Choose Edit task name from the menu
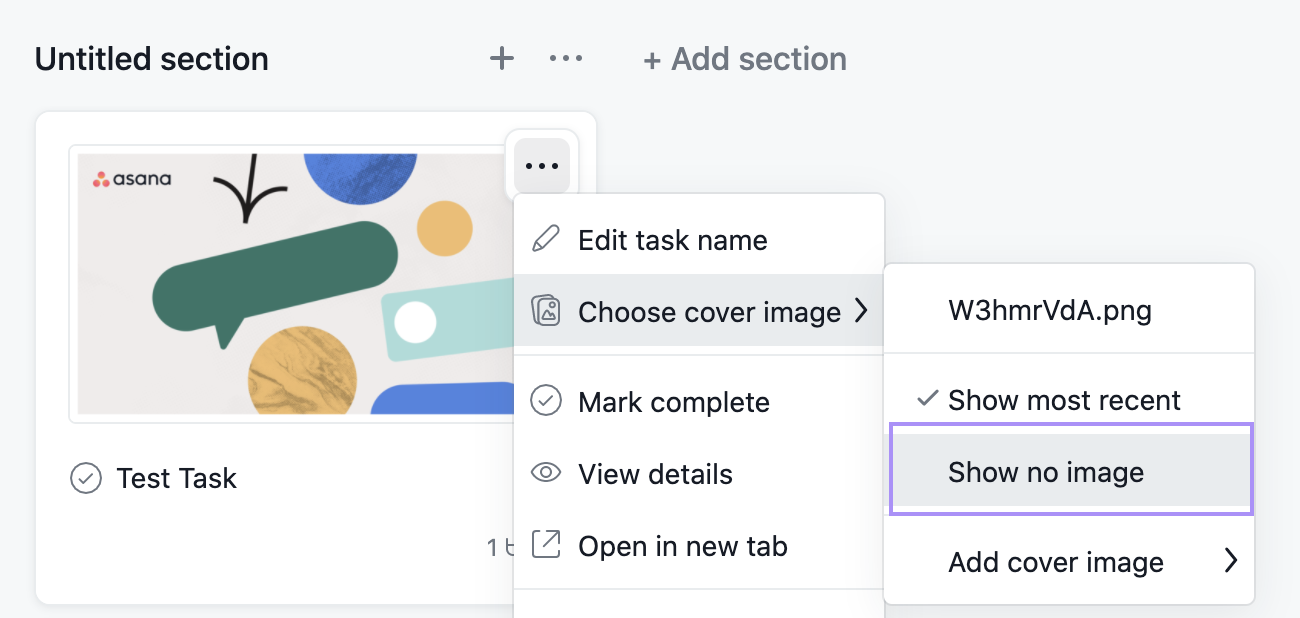 (x=673, y=240)
